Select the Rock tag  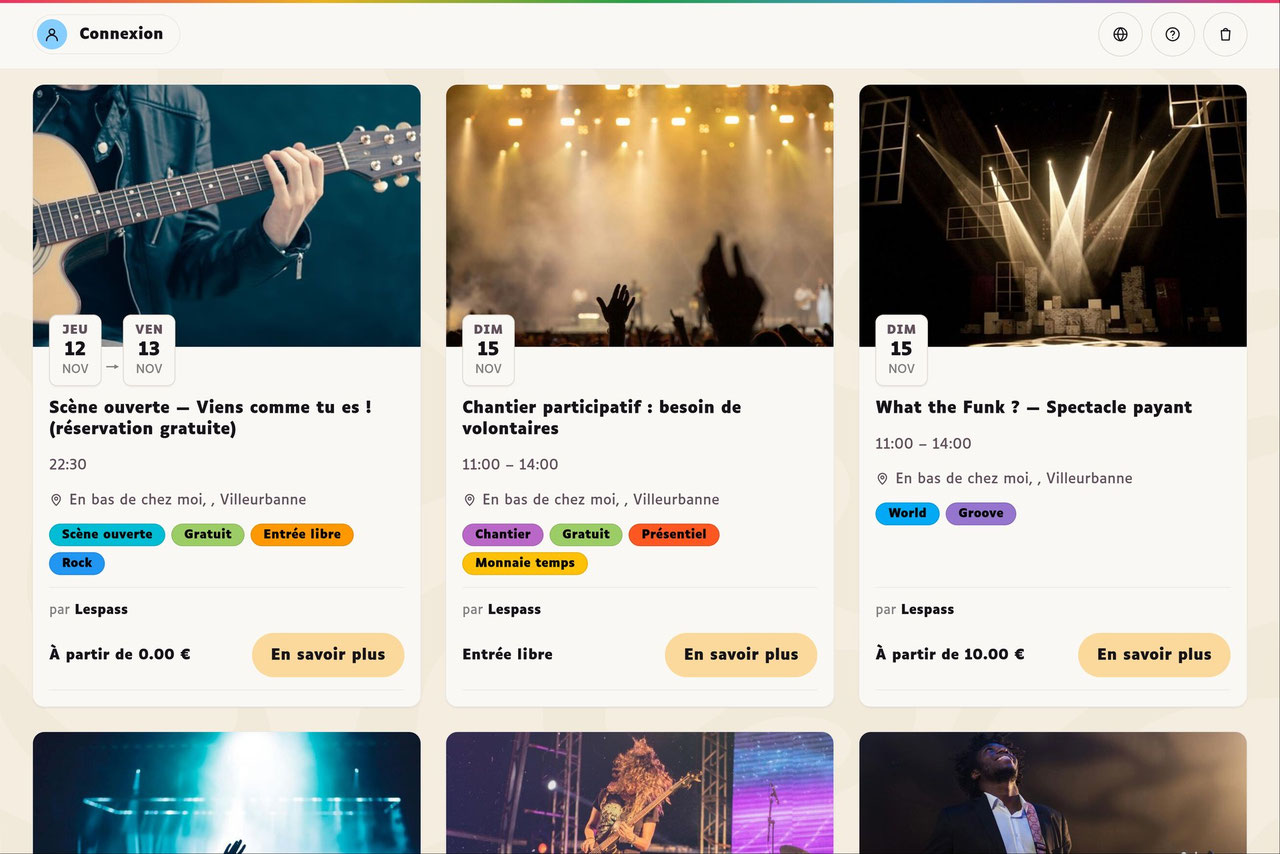click(77, 563)
